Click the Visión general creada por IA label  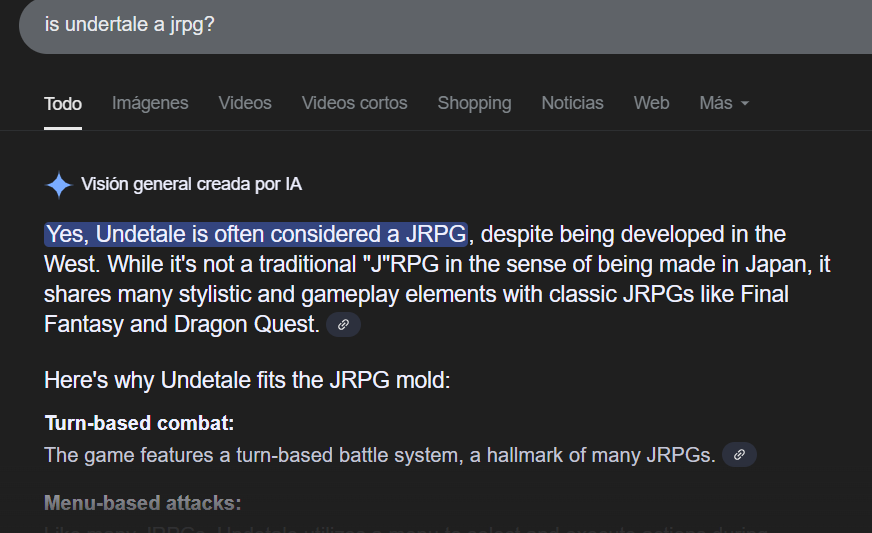tap(191, 184)
